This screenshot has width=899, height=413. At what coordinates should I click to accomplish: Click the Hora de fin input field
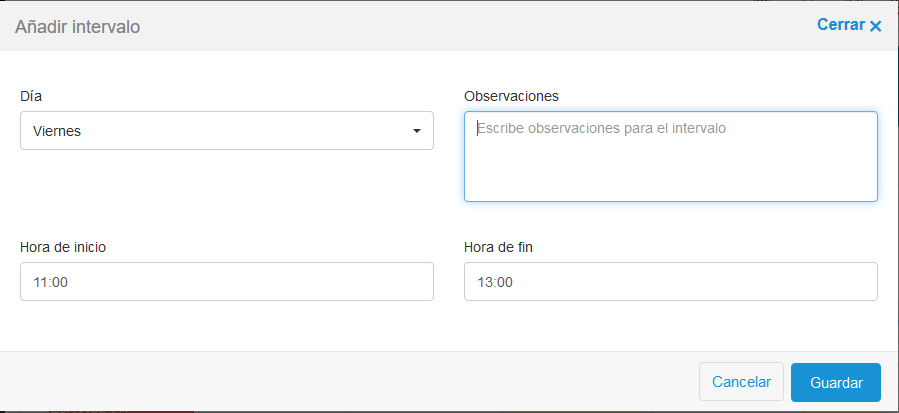[670, 282]
